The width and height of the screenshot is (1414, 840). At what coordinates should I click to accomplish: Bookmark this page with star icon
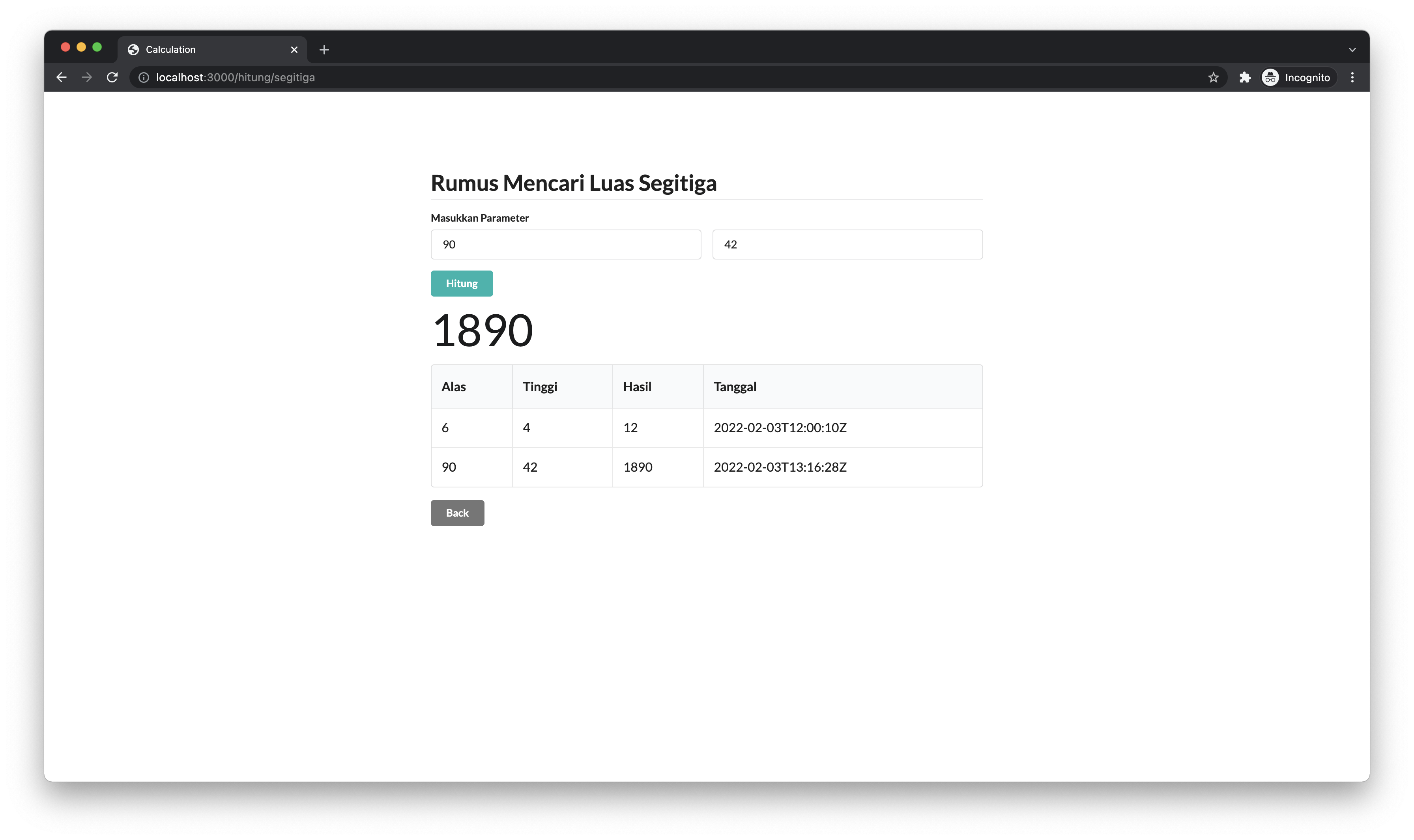click(1213, 78)
